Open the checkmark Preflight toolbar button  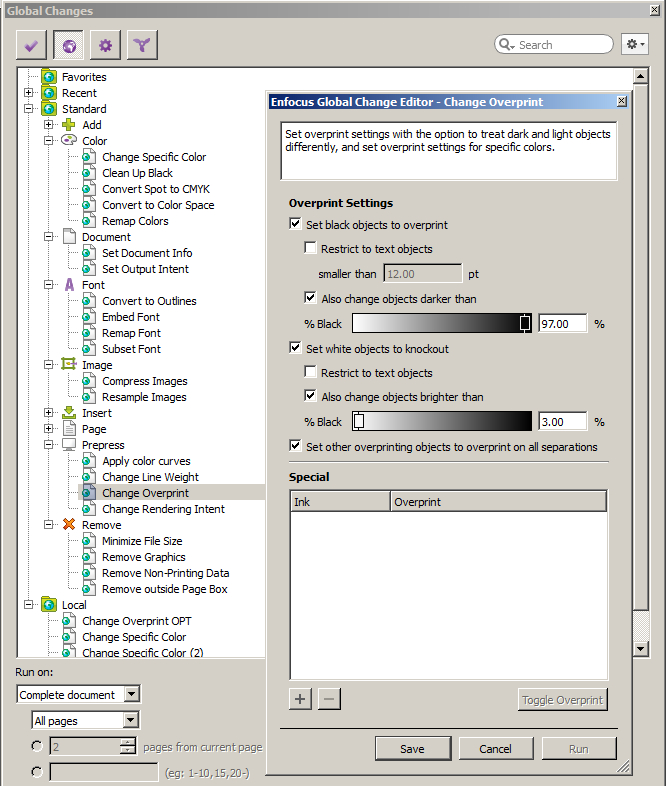pos(31,46)
